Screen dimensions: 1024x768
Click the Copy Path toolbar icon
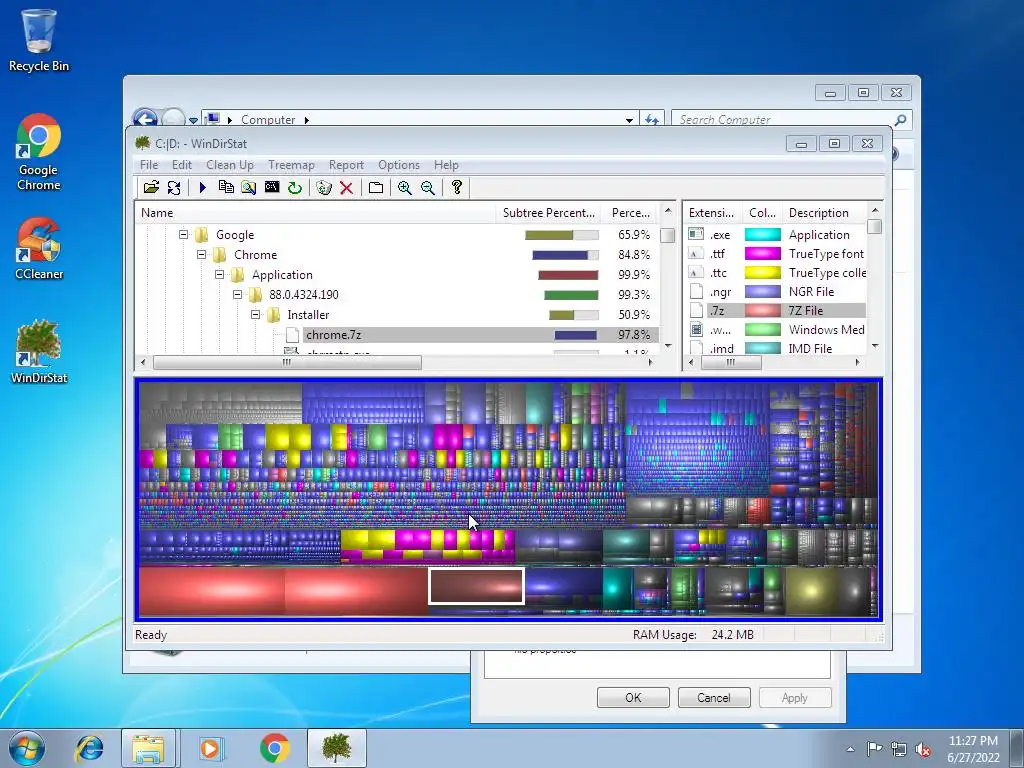(226, 187)
